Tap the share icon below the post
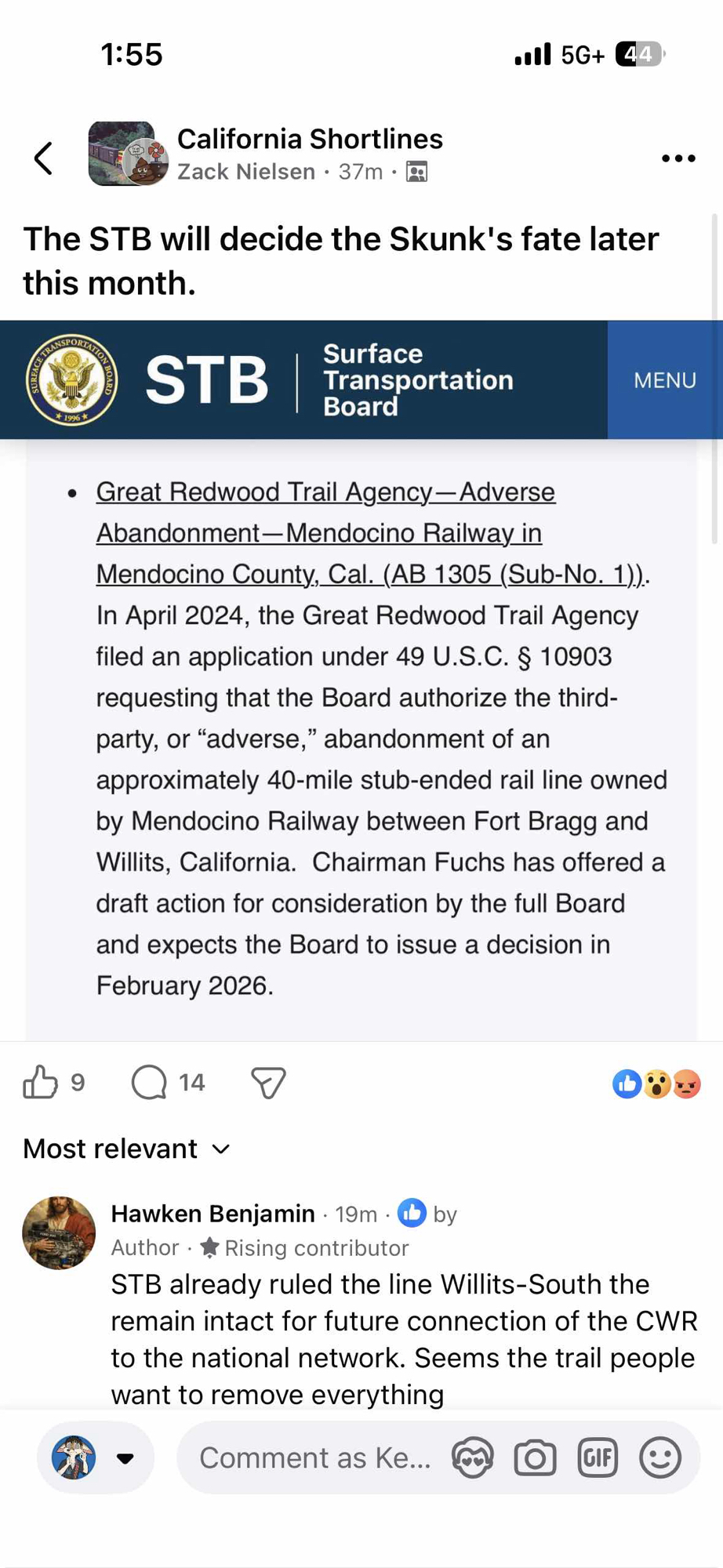The width and height of the screenshot is (723, 1568). (x=268, y=1083)
